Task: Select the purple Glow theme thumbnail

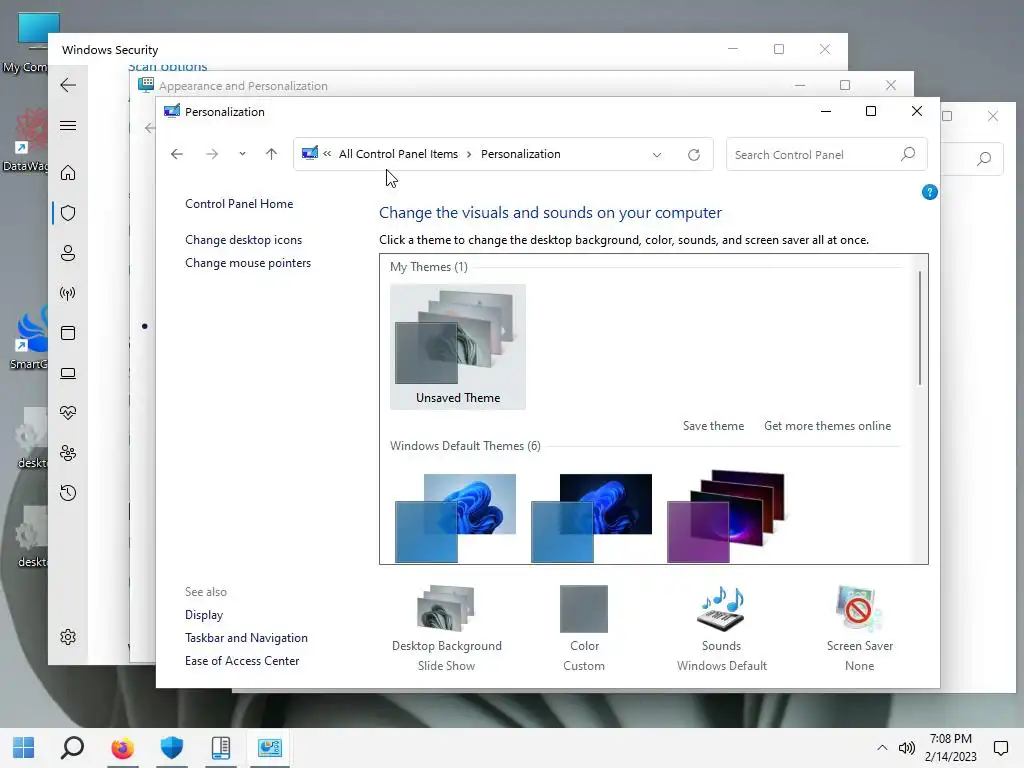Action: click(726, 516)
